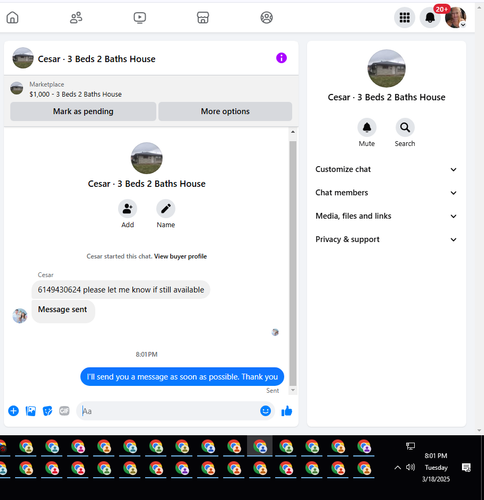
Task: Click the More options button
Action: click(x=225, y=111)
